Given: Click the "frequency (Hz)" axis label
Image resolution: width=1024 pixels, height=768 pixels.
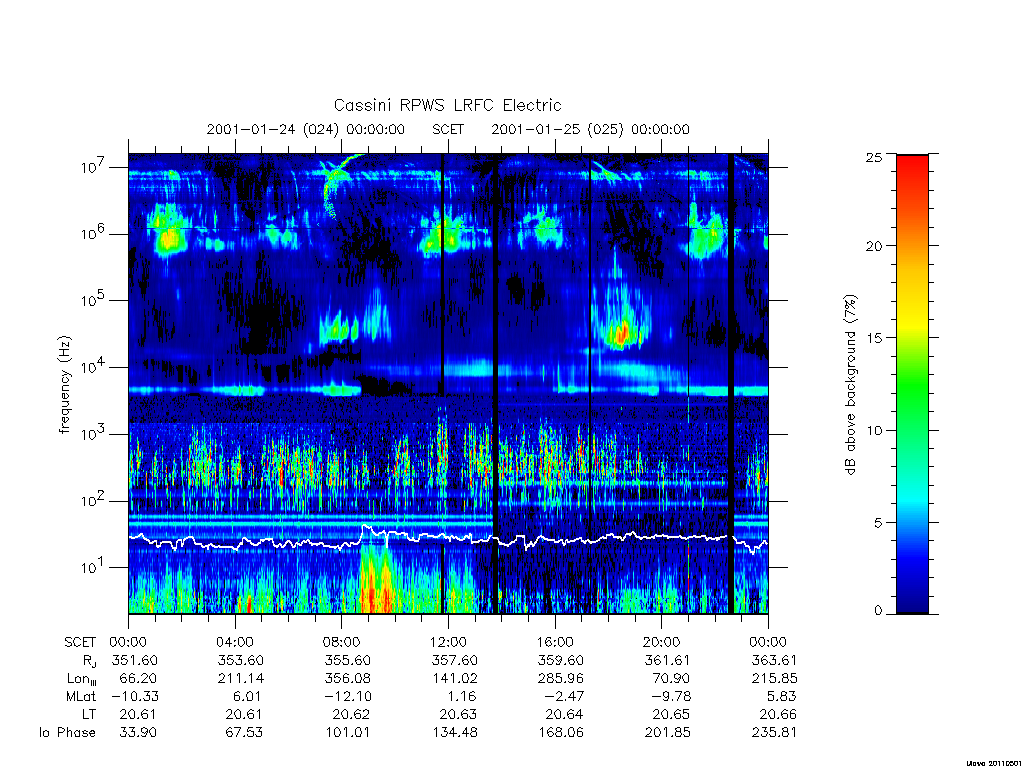Looking at the screenshot, I should tap(64, 385).
